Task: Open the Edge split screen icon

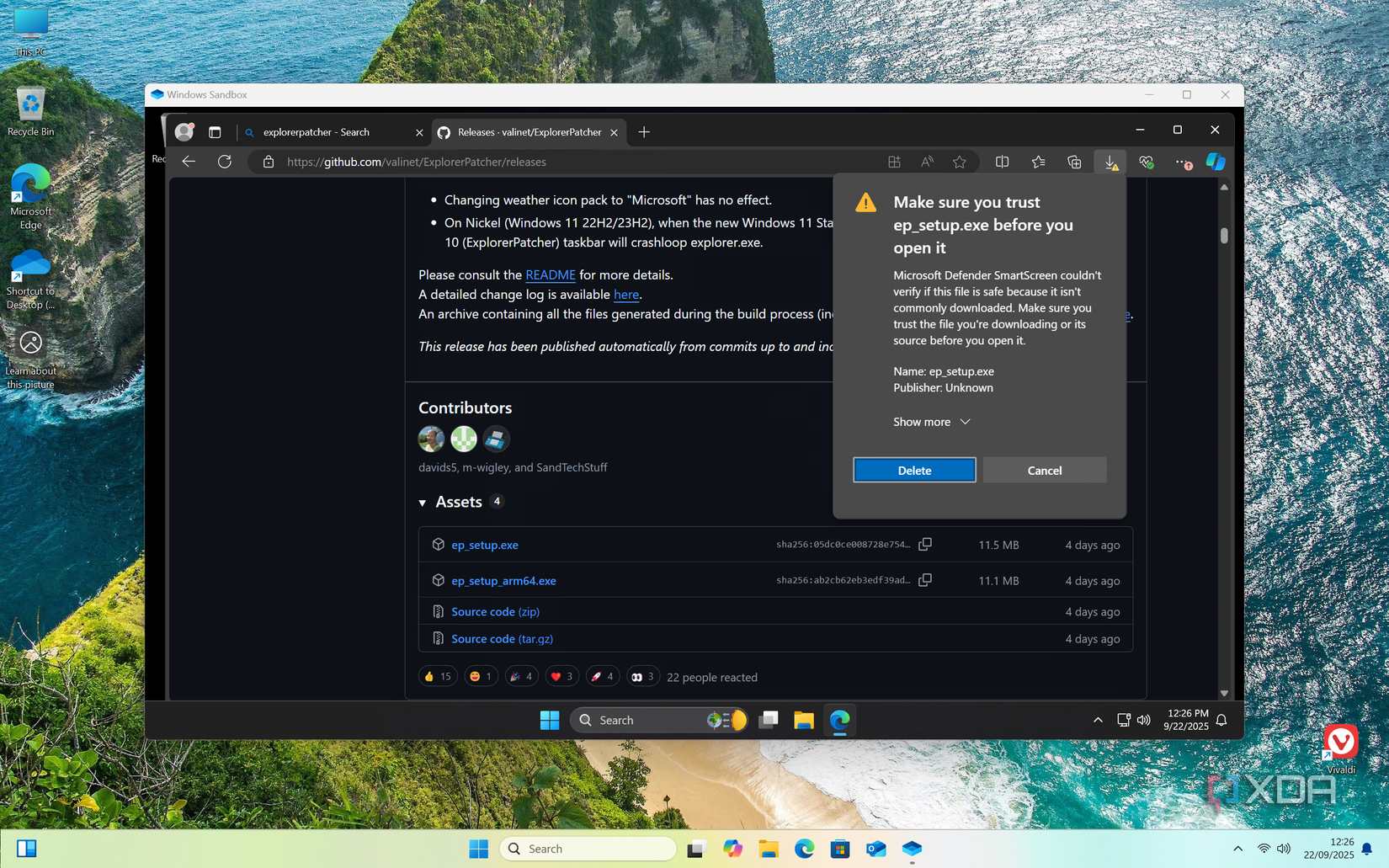Action: 1002,162
